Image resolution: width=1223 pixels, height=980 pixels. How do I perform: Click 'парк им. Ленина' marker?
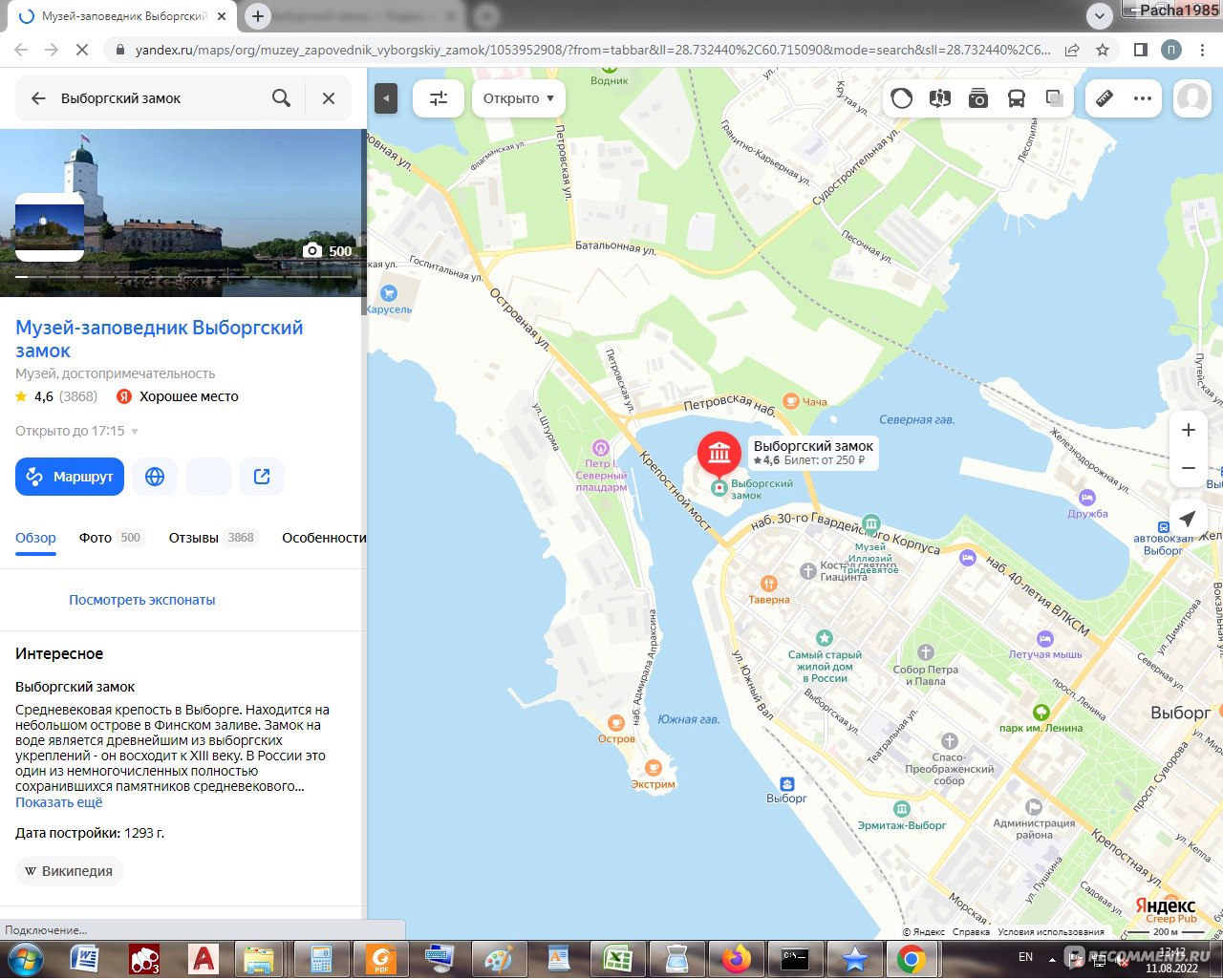pyautogui.click(x=1041, y=712)
